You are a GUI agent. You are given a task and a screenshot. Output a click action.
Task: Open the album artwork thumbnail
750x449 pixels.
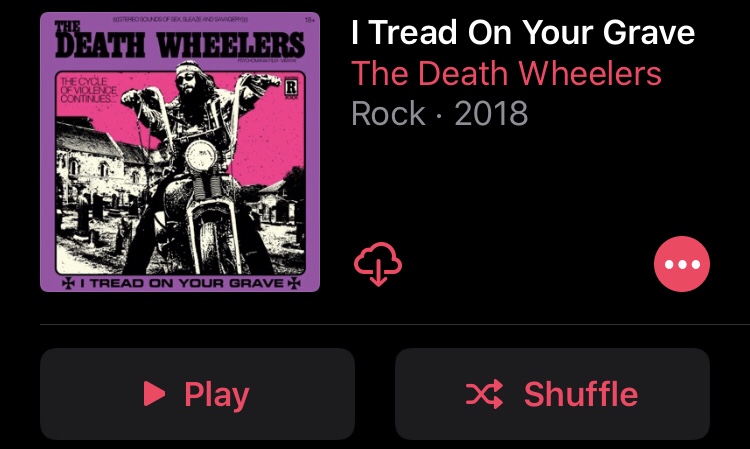click(180, 152)
